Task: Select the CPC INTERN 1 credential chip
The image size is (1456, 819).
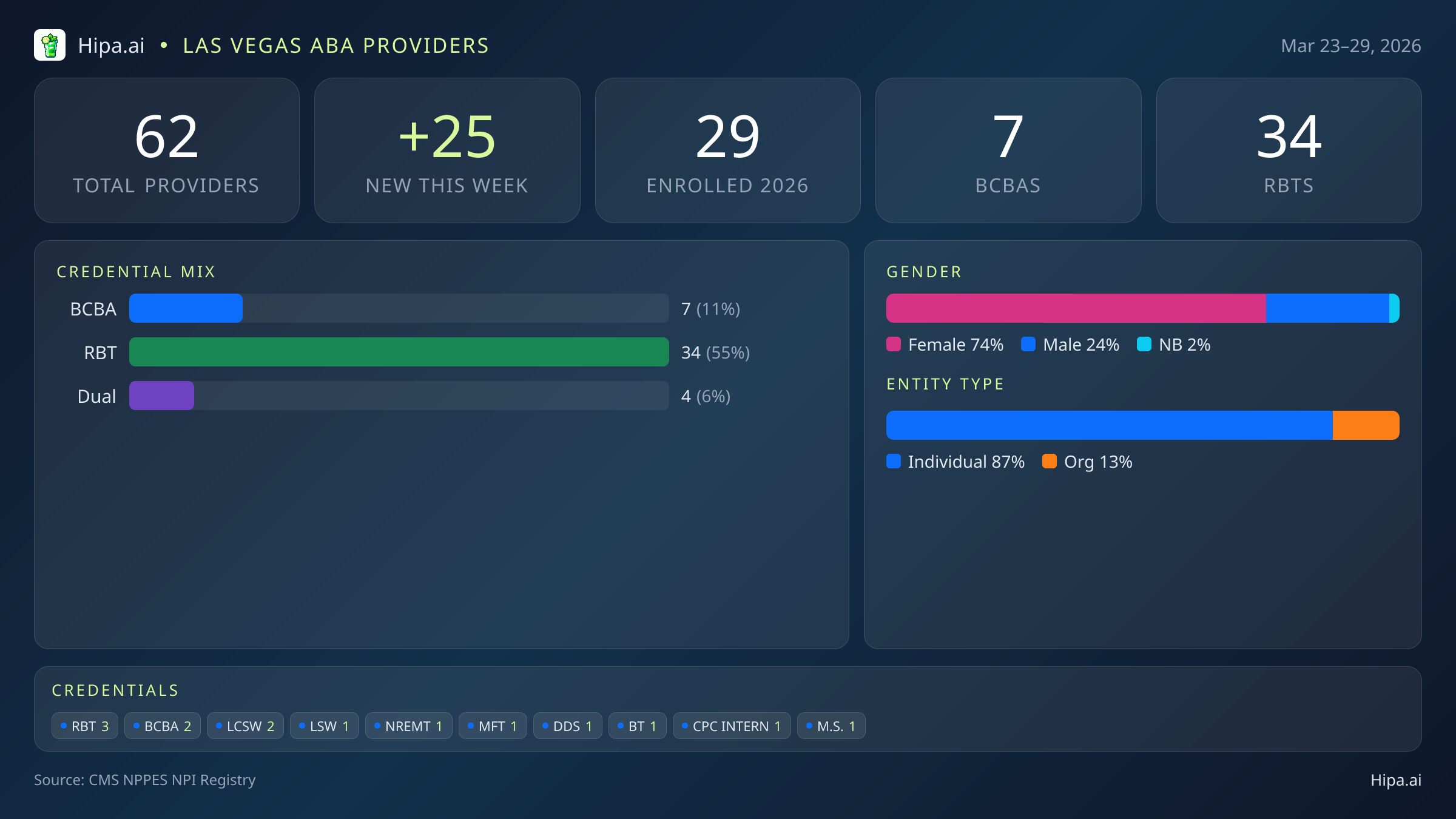Action: tap(731, 726)
